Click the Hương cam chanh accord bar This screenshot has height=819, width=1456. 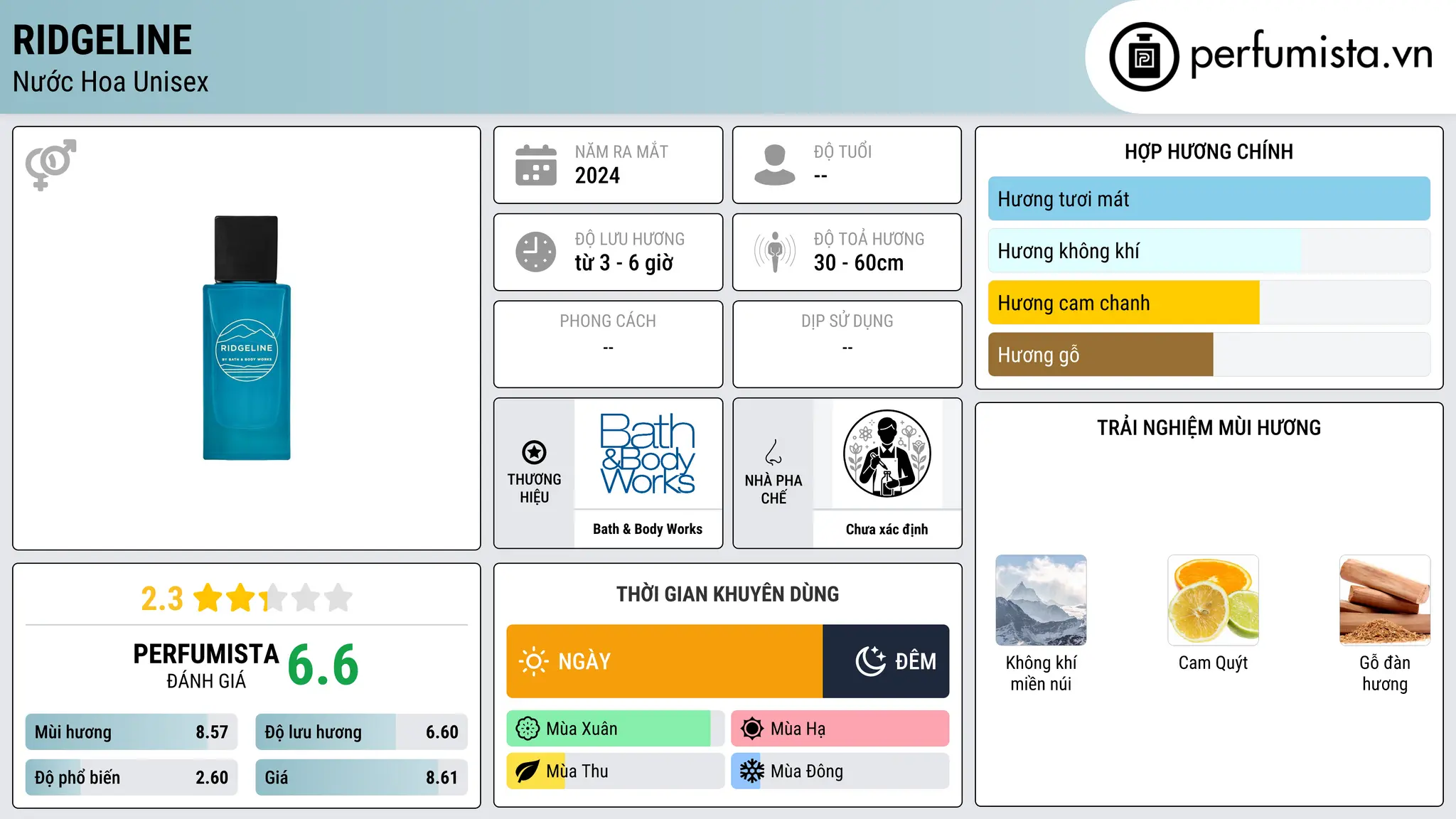[1209, 303]
